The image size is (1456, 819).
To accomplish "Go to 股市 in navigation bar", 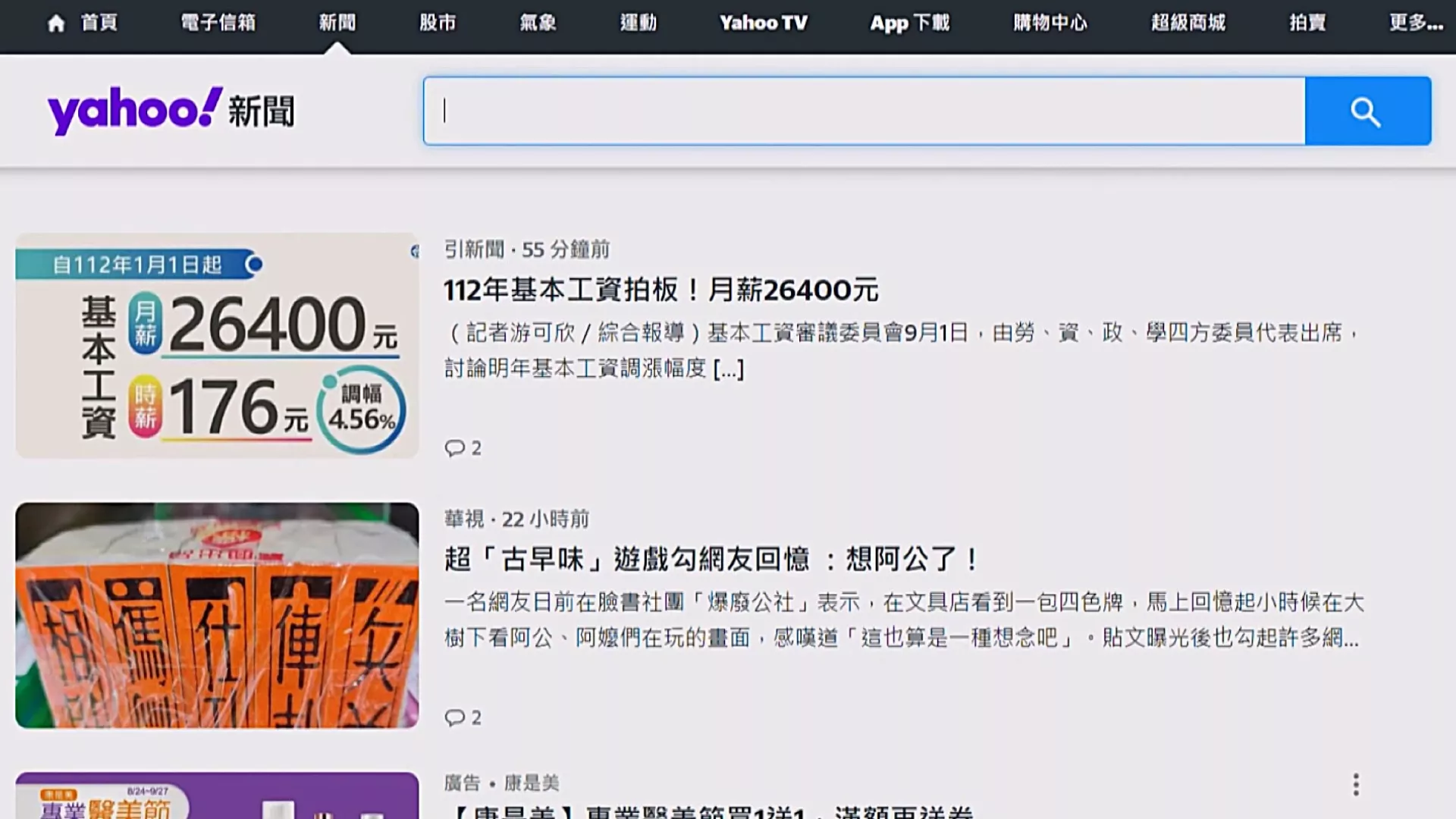I will pyautogui.click(x=438, y=23).
